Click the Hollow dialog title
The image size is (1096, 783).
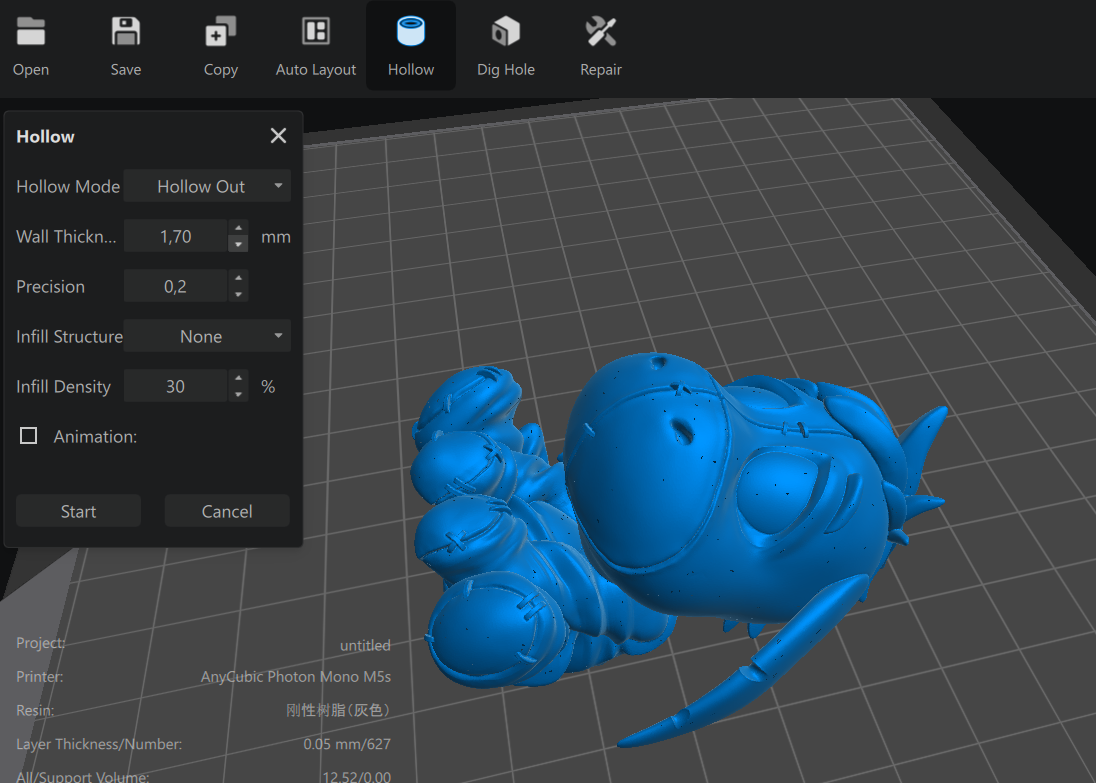point(45,136)
